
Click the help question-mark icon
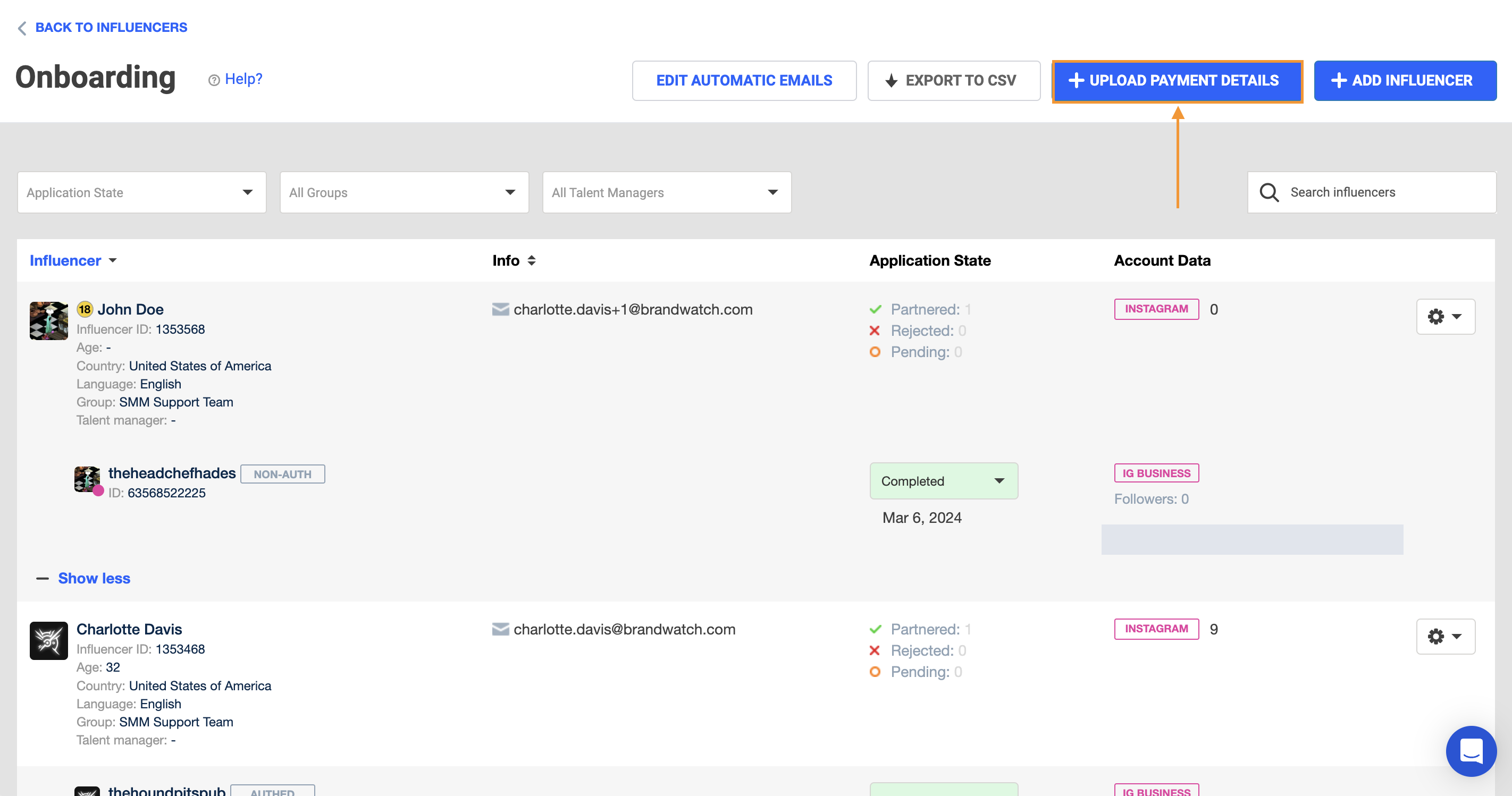coord(214,80)
